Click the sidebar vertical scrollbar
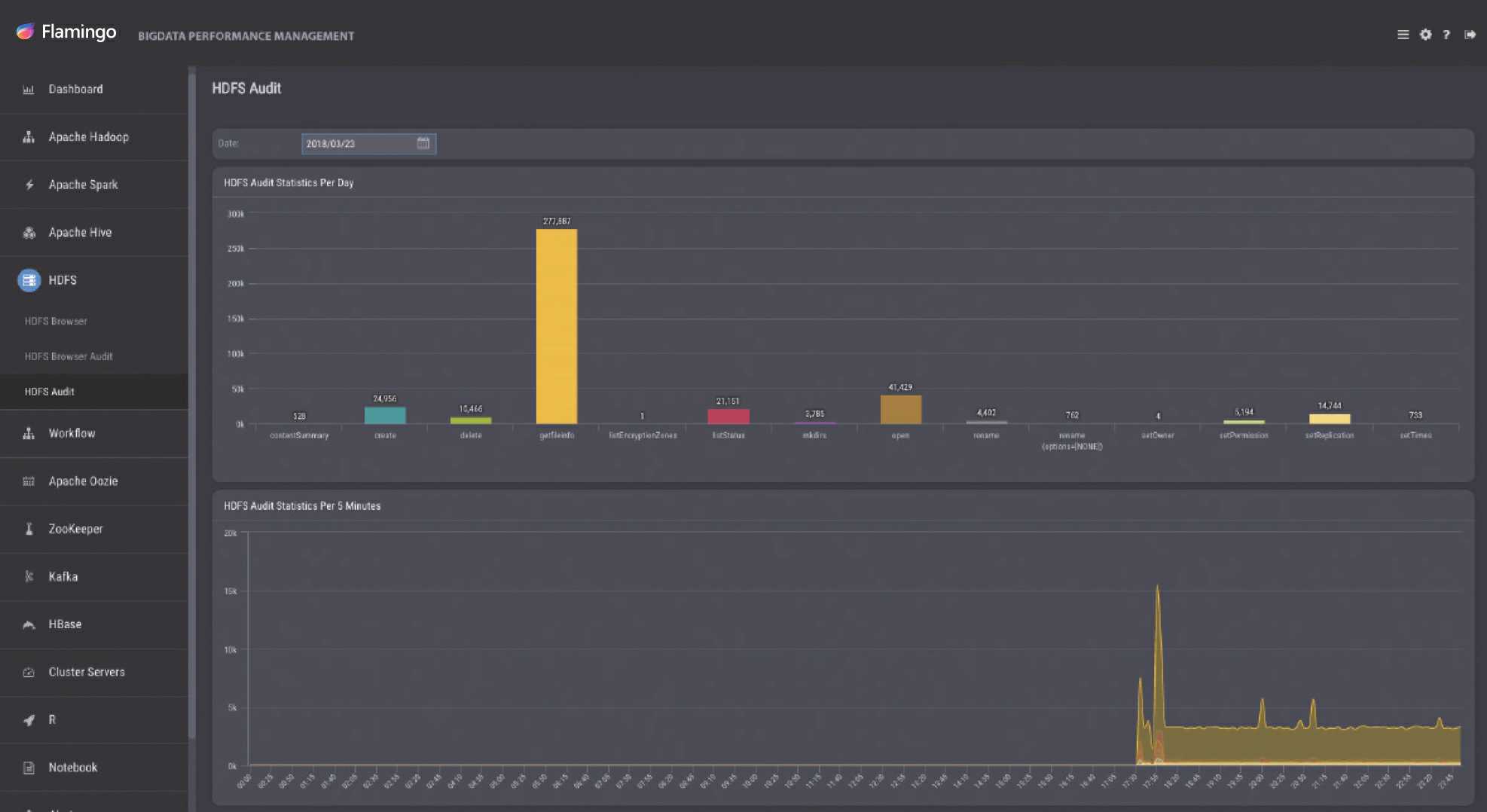Image resolution: width=1487 pixels, height=812 pixels. [x=192, y=399]
